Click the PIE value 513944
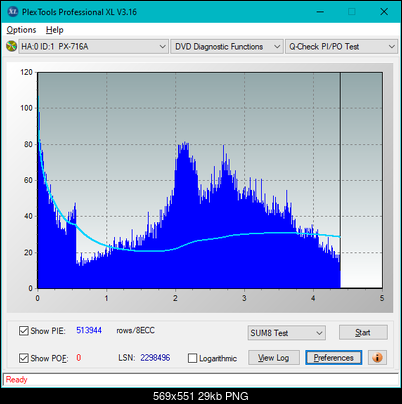 (89, 330)
